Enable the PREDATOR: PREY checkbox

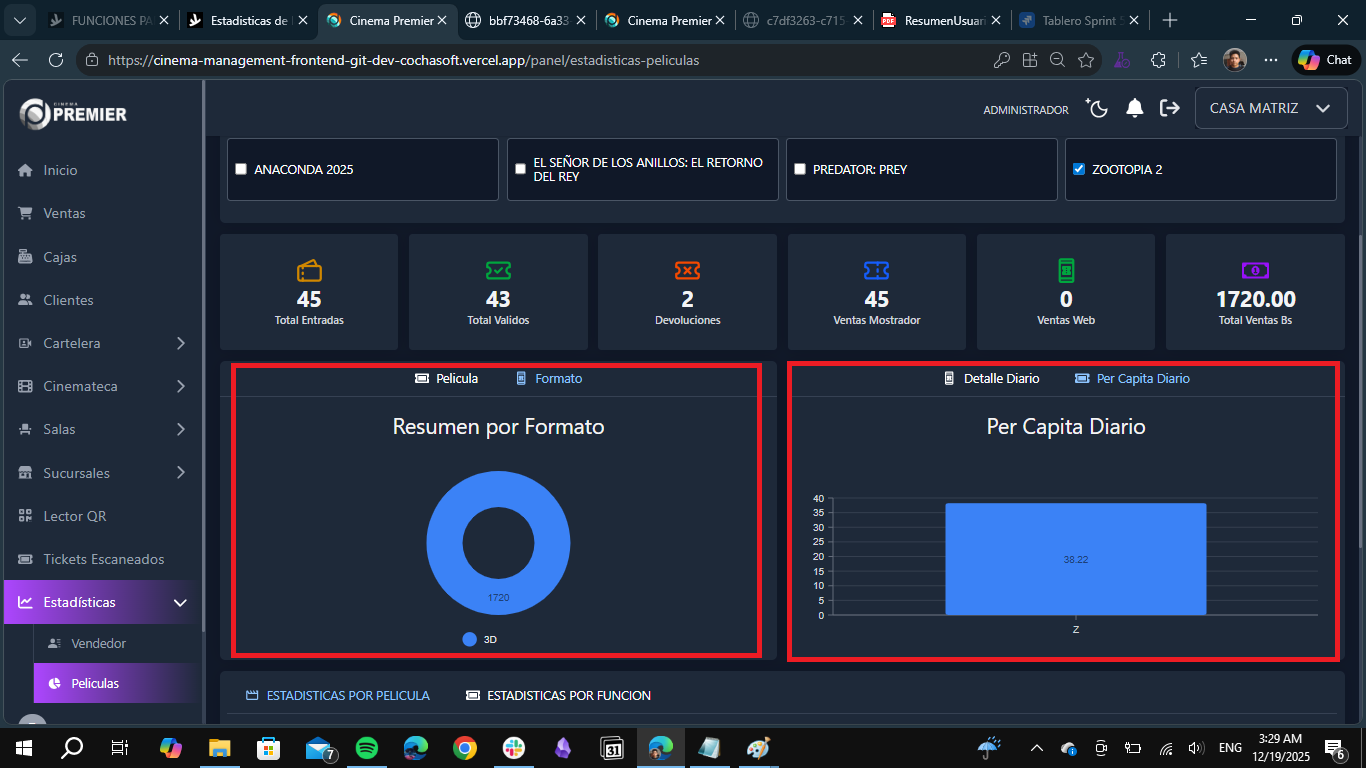(x=800, y=169)
